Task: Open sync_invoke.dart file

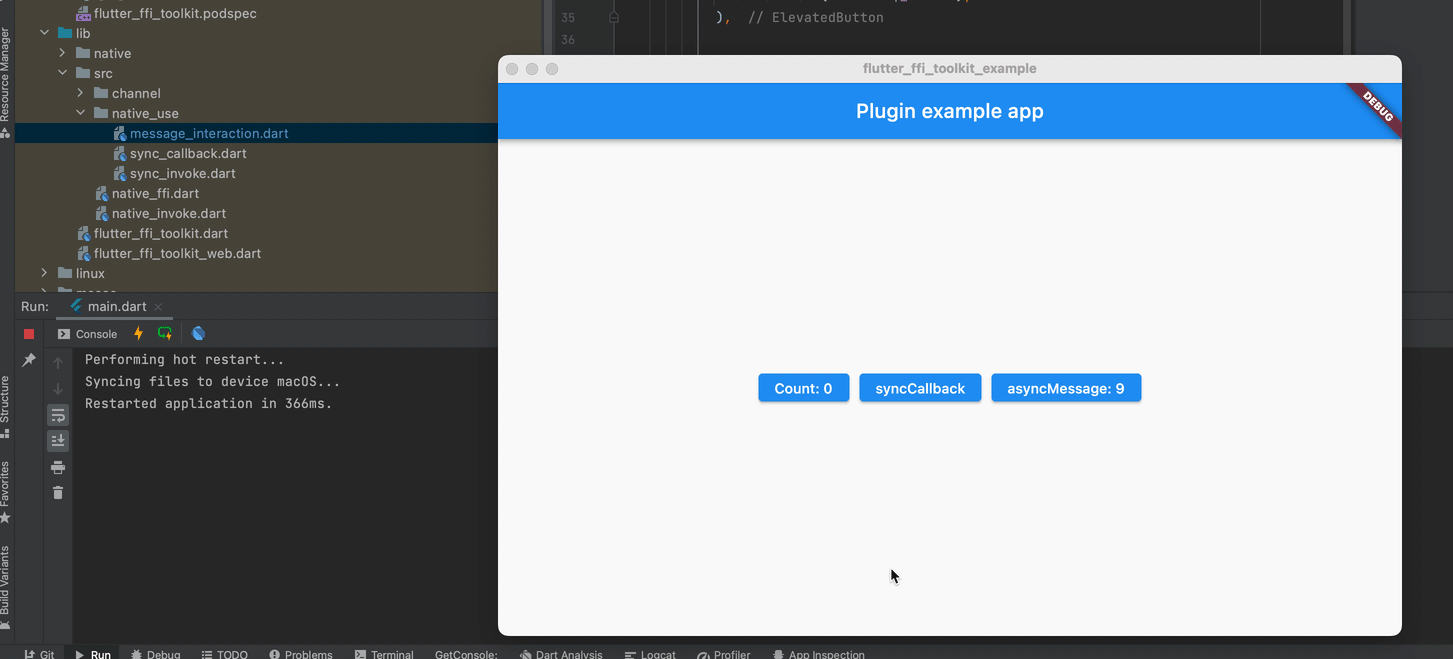Action: coord(183,173)
